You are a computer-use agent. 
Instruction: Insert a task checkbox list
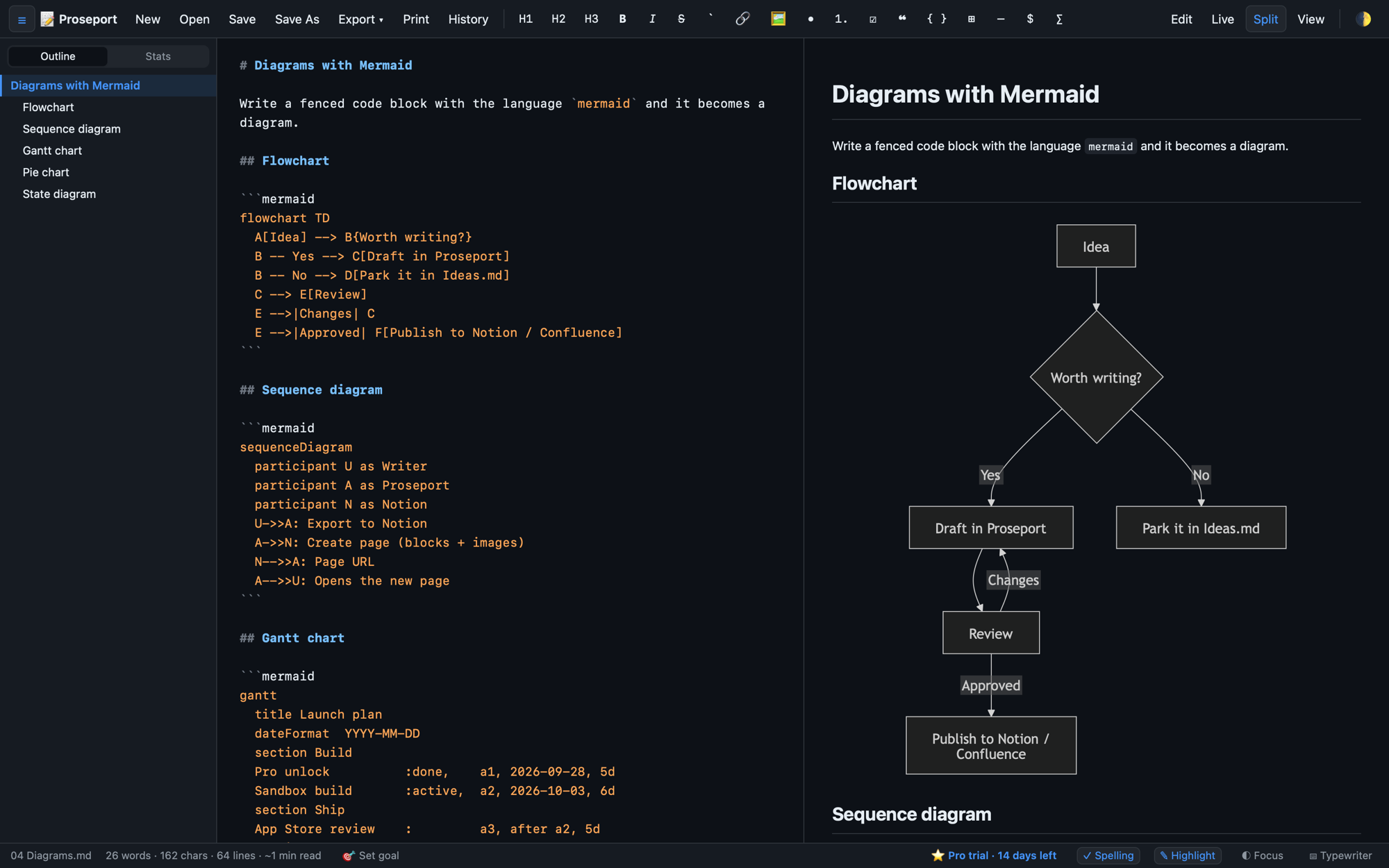pyautogui.click(x=873, y=19)
